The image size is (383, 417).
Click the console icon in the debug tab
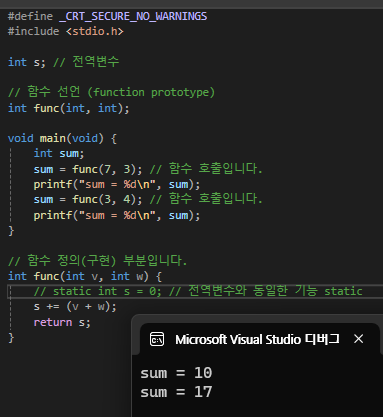[x=157, y=339]
